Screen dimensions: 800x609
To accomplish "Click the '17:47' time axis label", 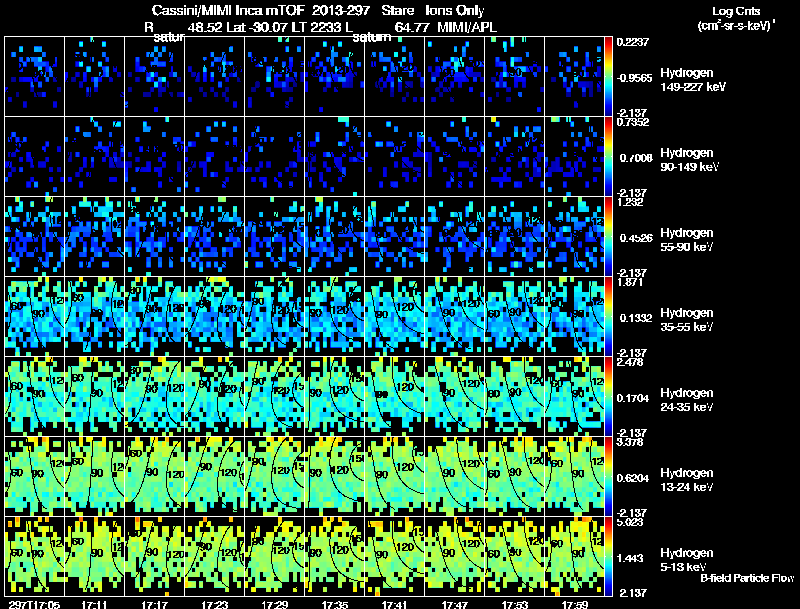I will 455,604.
